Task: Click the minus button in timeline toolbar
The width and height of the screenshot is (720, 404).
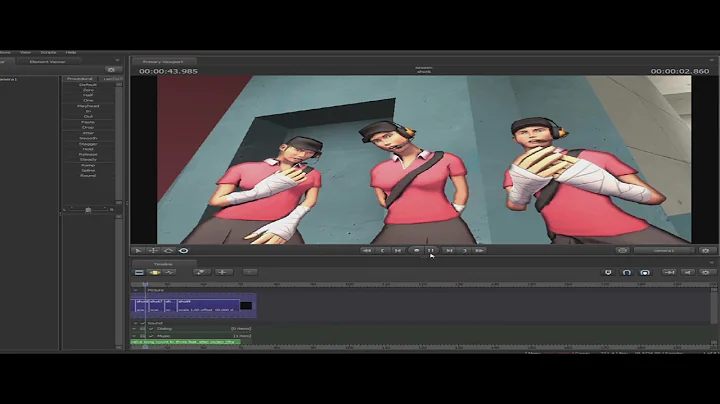Action: pos(250,272)
